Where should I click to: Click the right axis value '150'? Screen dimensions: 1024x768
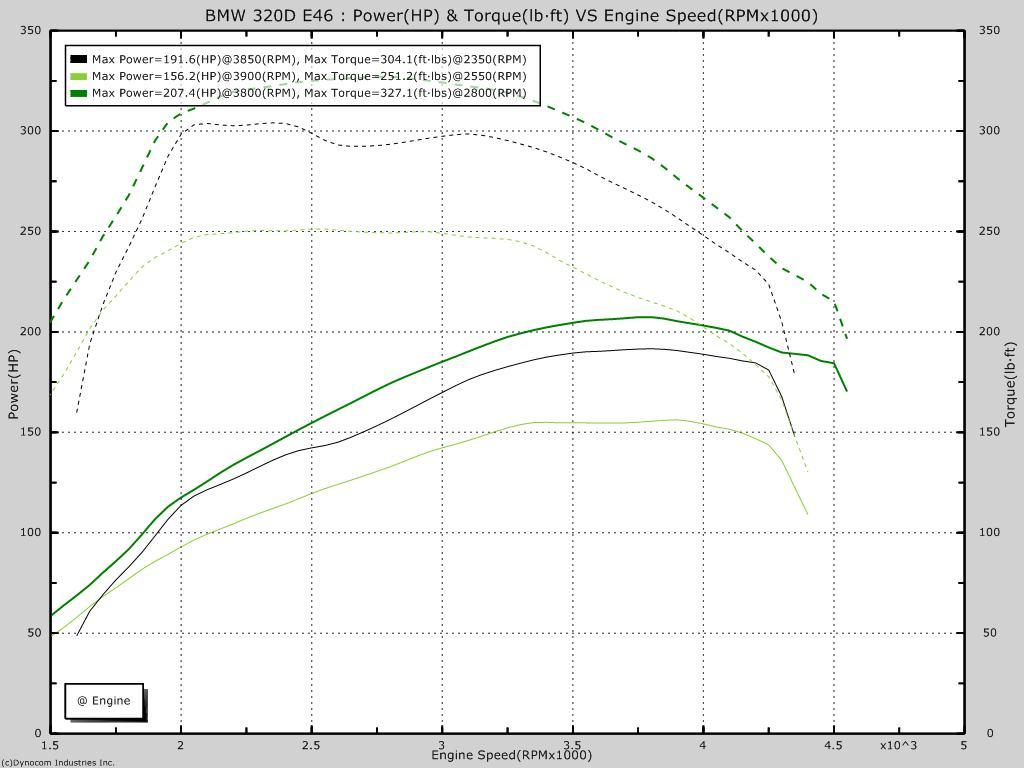click(989, 432)
